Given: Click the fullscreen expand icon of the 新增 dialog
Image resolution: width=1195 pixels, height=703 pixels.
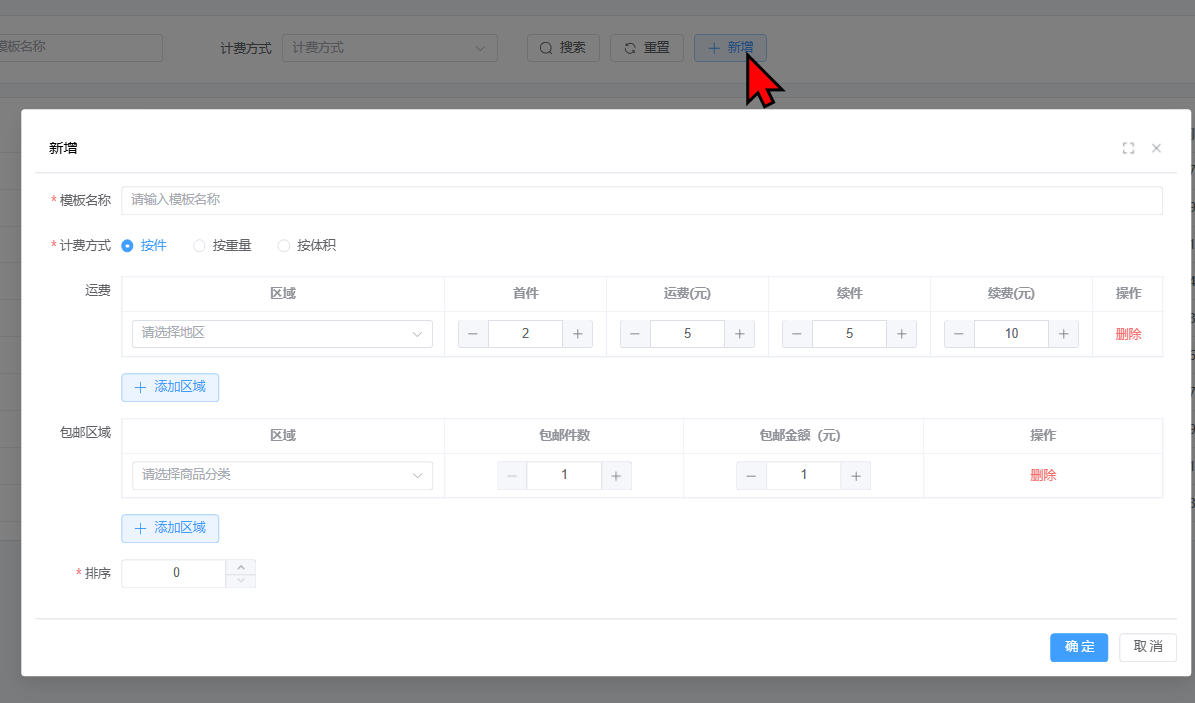Looking at the screenshot, I should (1128, 147).
